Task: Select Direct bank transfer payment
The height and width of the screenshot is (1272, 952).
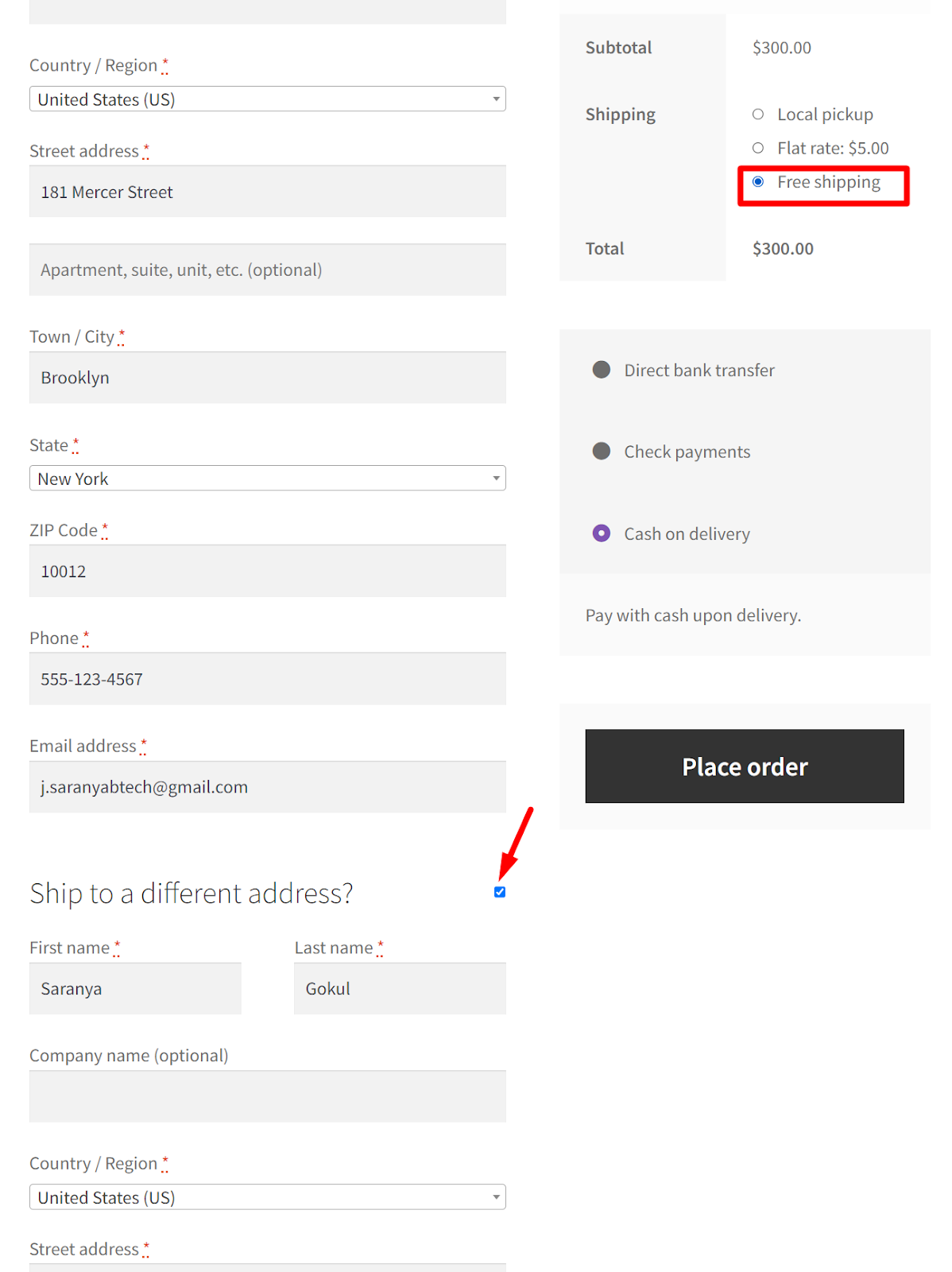Action: click(602, 369)
